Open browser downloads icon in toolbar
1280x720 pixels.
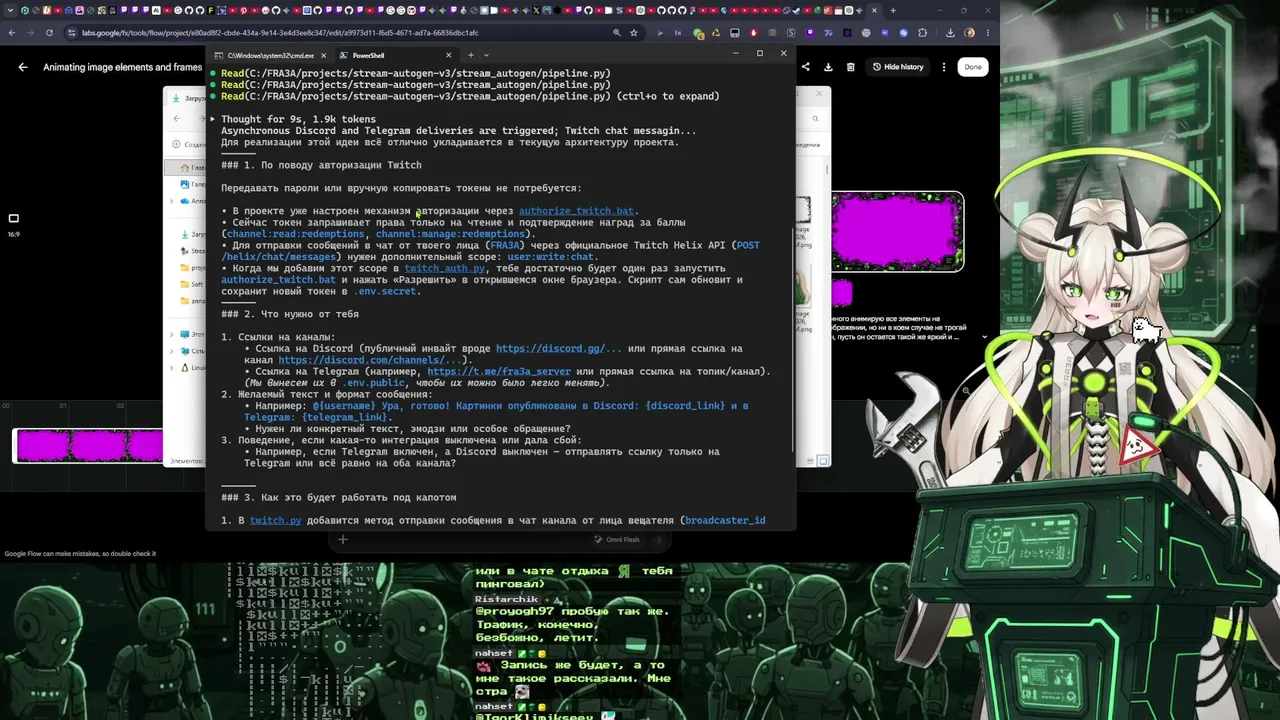click(949, 33)
